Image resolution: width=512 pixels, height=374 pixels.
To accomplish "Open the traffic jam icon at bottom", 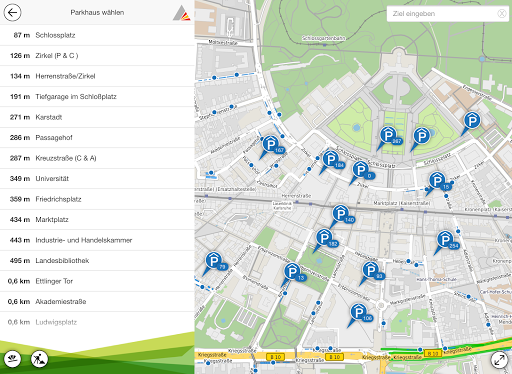I will point(12,359).
